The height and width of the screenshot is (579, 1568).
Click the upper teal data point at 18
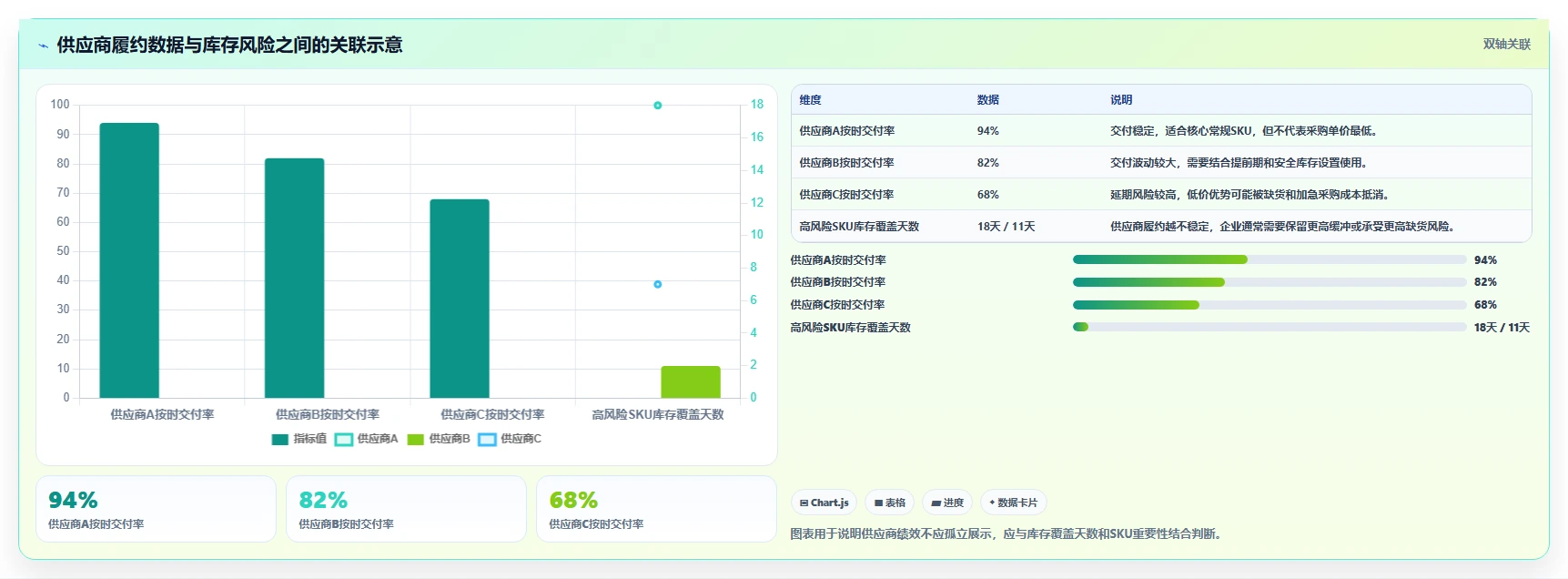click(657, 106)
